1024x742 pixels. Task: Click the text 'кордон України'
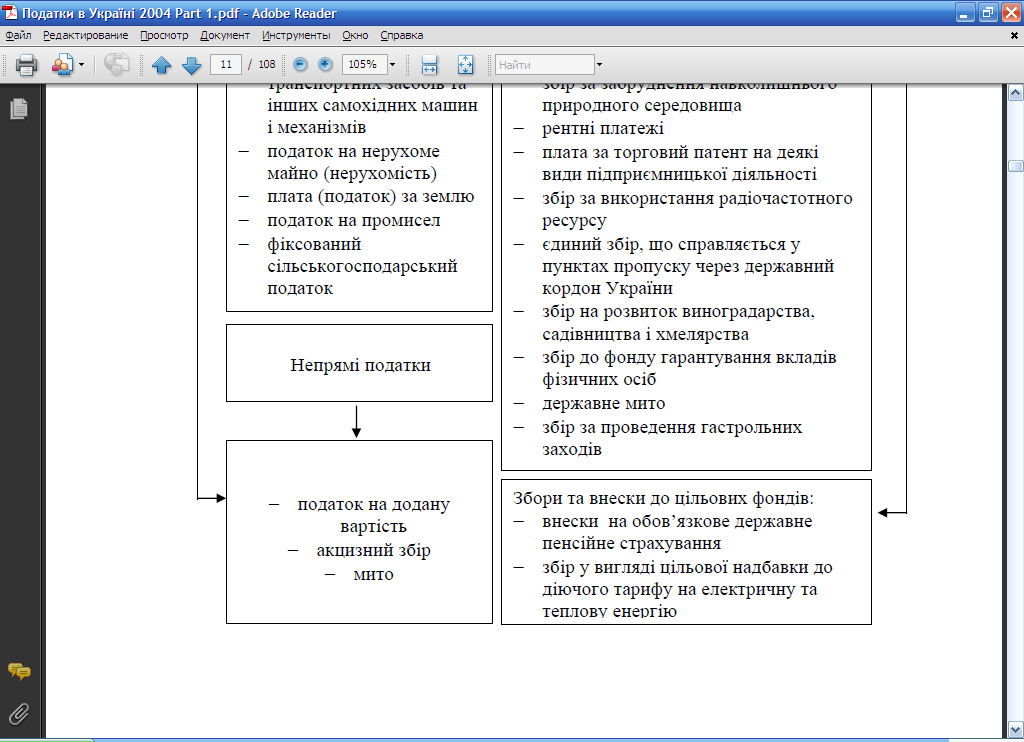607,288
